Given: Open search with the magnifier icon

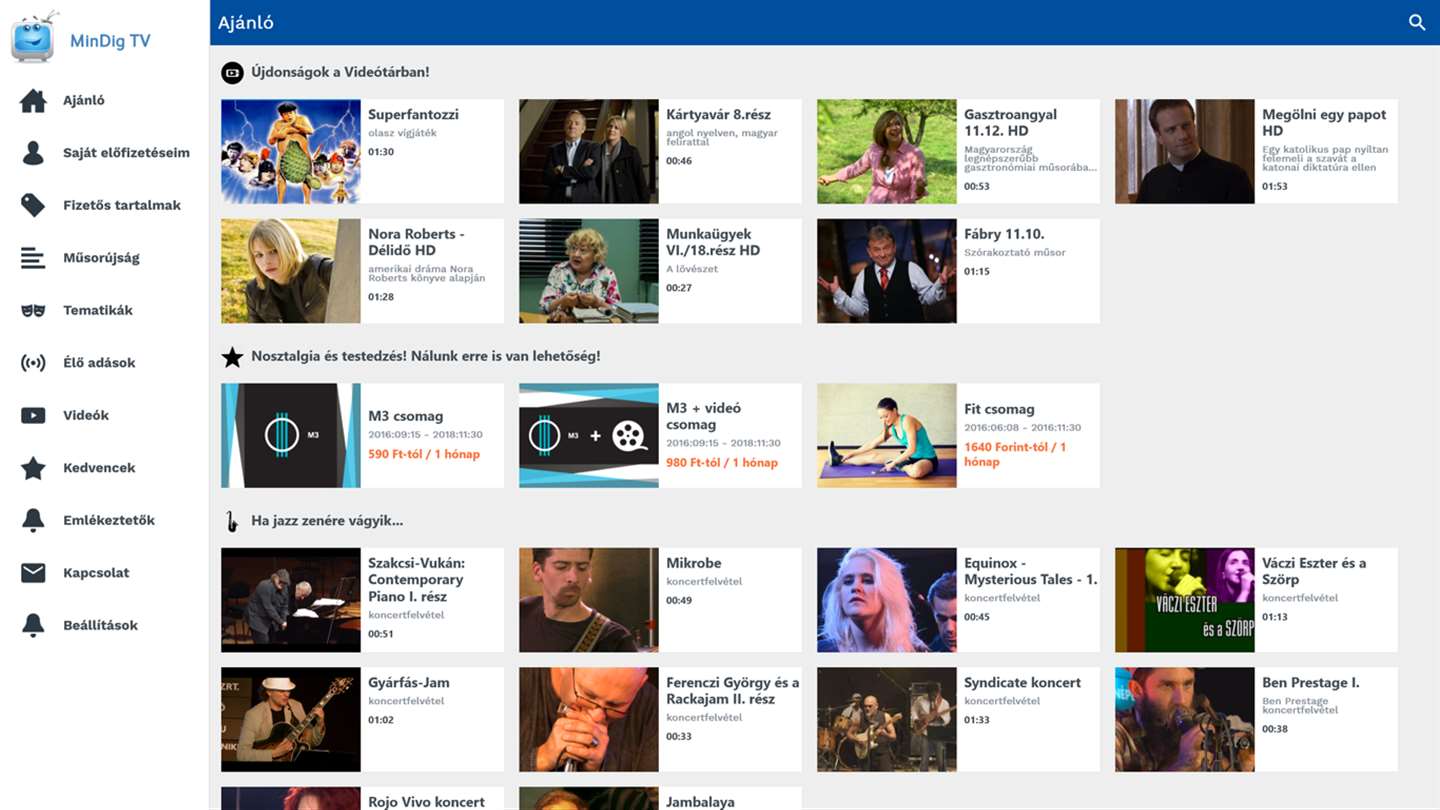Looking at the screenshot, I should tap(1417, 22).
